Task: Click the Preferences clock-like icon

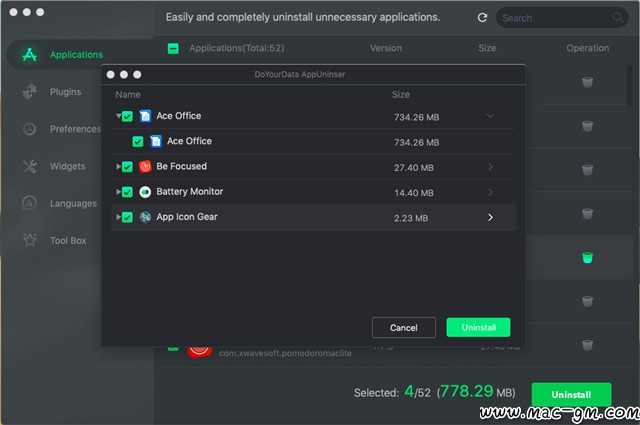Action: click(x=29, y=129)
